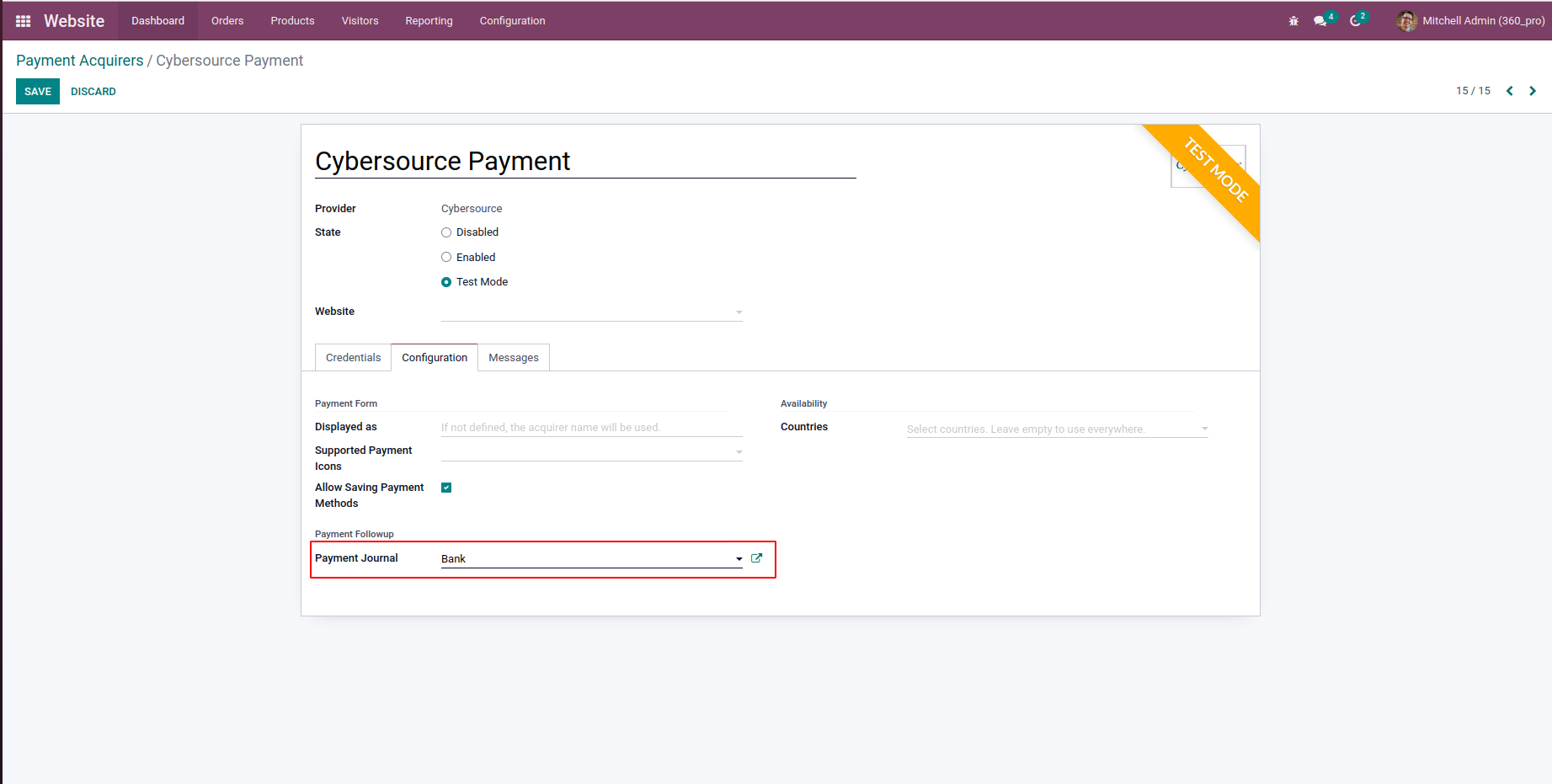Click the Payment Form section heading
This screenshot has height=784, width=1552.
pyautogui.click(x=346, y=404)
